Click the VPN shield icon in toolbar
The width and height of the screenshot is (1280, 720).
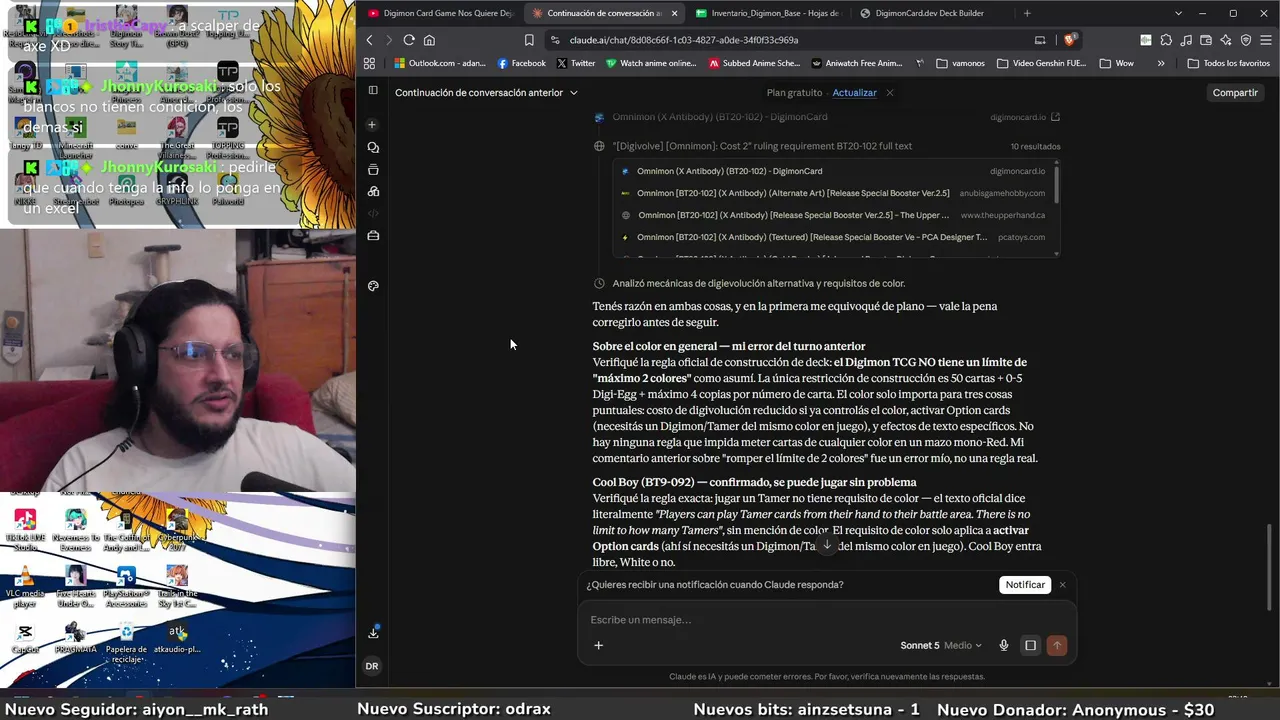tap(1246, 40)
